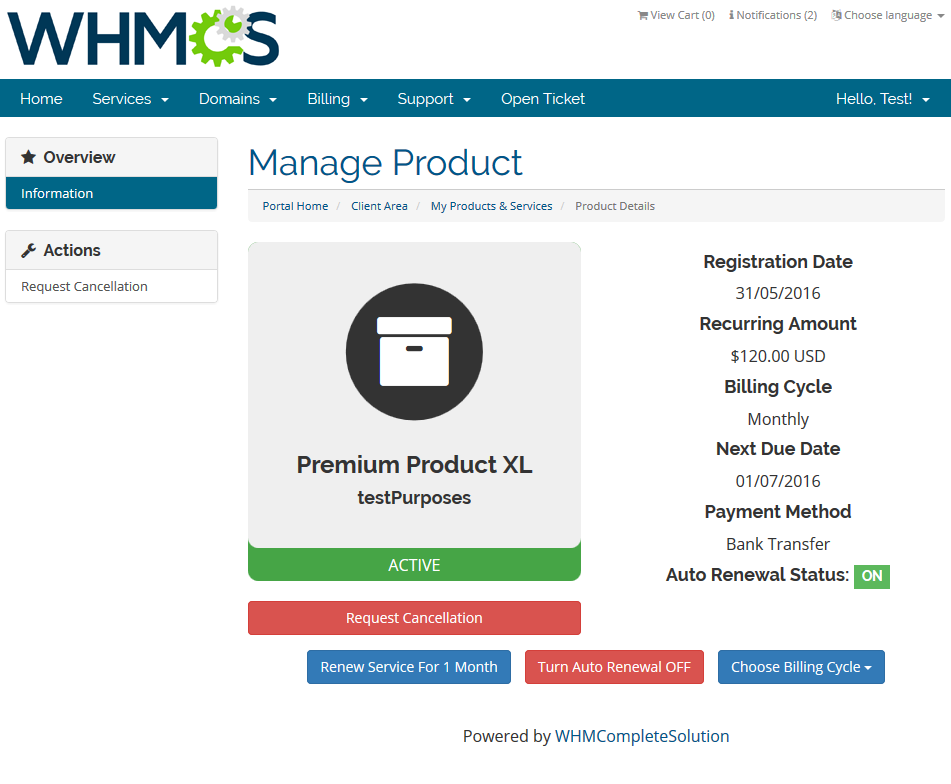951x784 pixels.
Task: Open Choose Billing Cycle dropdown
Action: 801,667
